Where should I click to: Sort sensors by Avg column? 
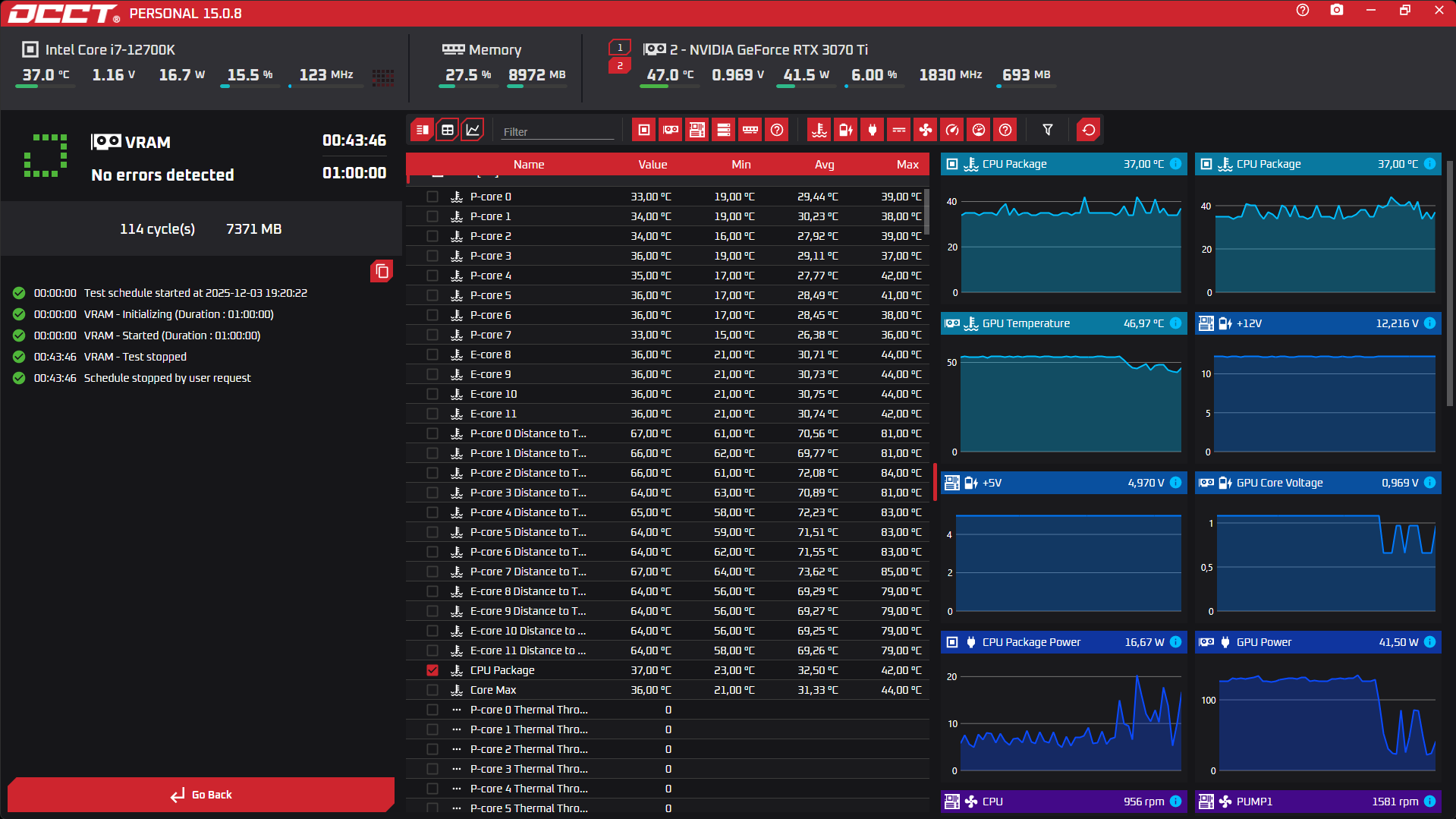[x=825, y=165]
